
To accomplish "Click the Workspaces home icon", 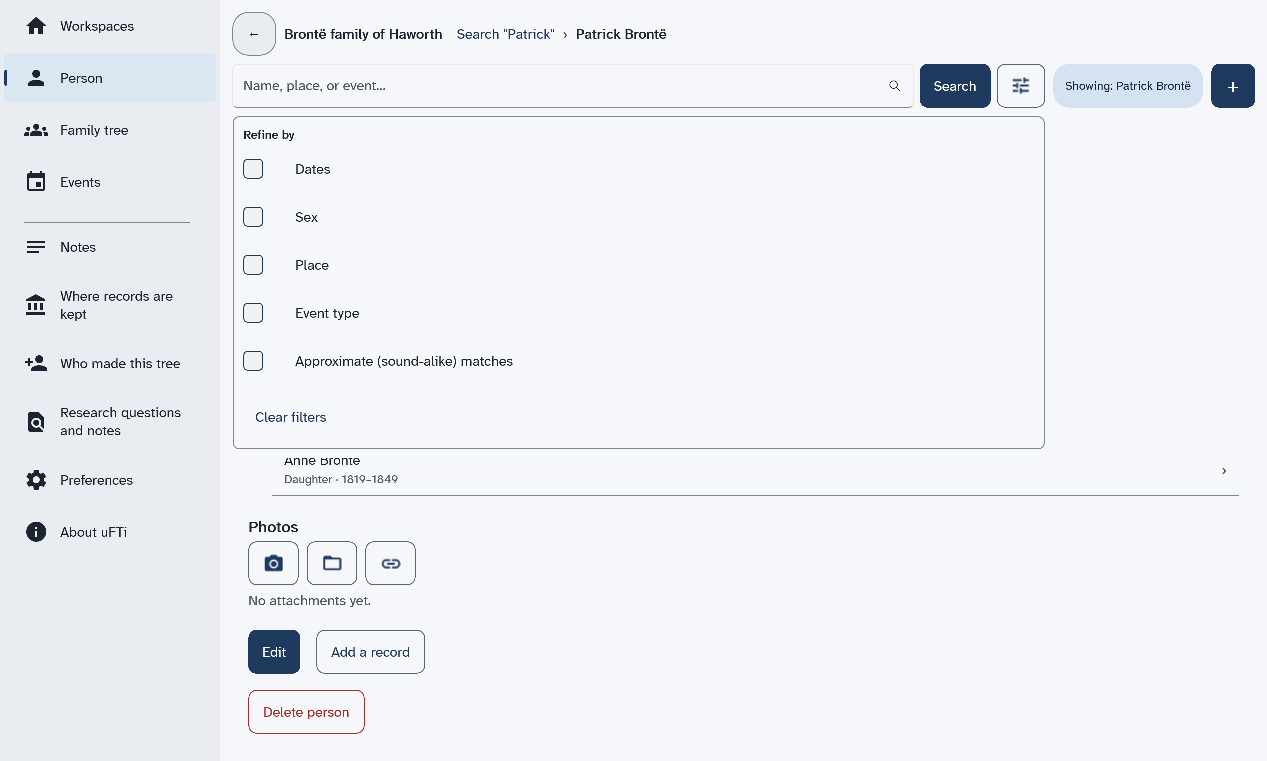I will (x=36, y=26).
